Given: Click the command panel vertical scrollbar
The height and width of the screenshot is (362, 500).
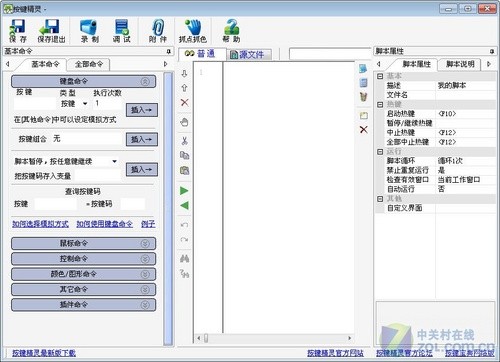Looking at the screenshot, I should 168,209.
